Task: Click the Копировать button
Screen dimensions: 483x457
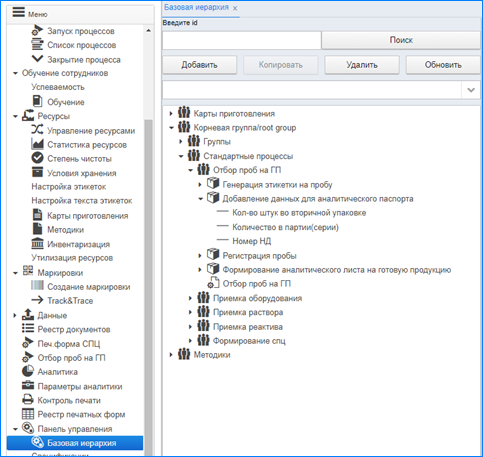Action: 281,65
